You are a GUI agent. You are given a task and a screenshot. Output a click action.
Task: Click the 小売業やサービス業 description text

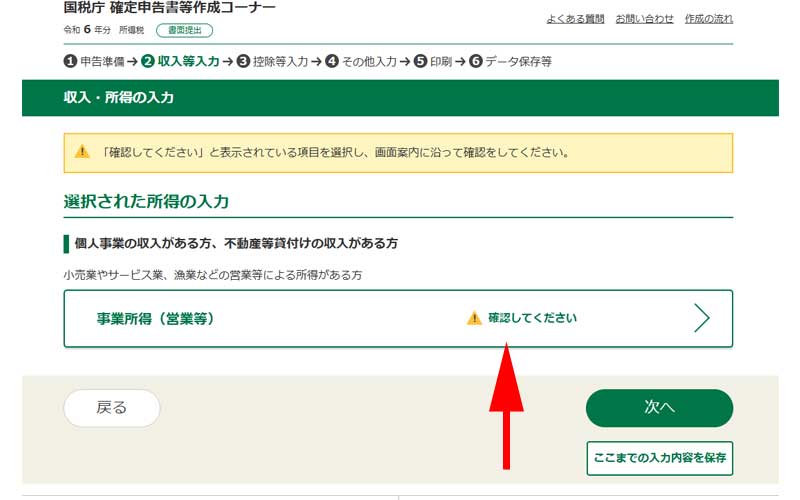pyautogui.click(x=213, y=275)
